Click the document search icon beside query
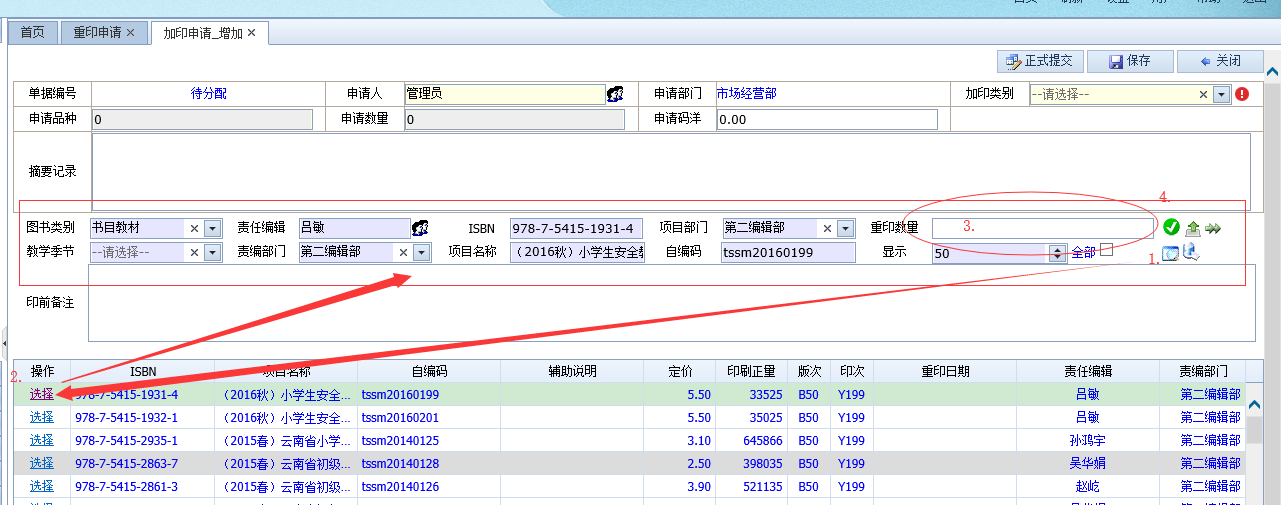The height and width of the screenshot is (505, 1281). point(1190,253)
